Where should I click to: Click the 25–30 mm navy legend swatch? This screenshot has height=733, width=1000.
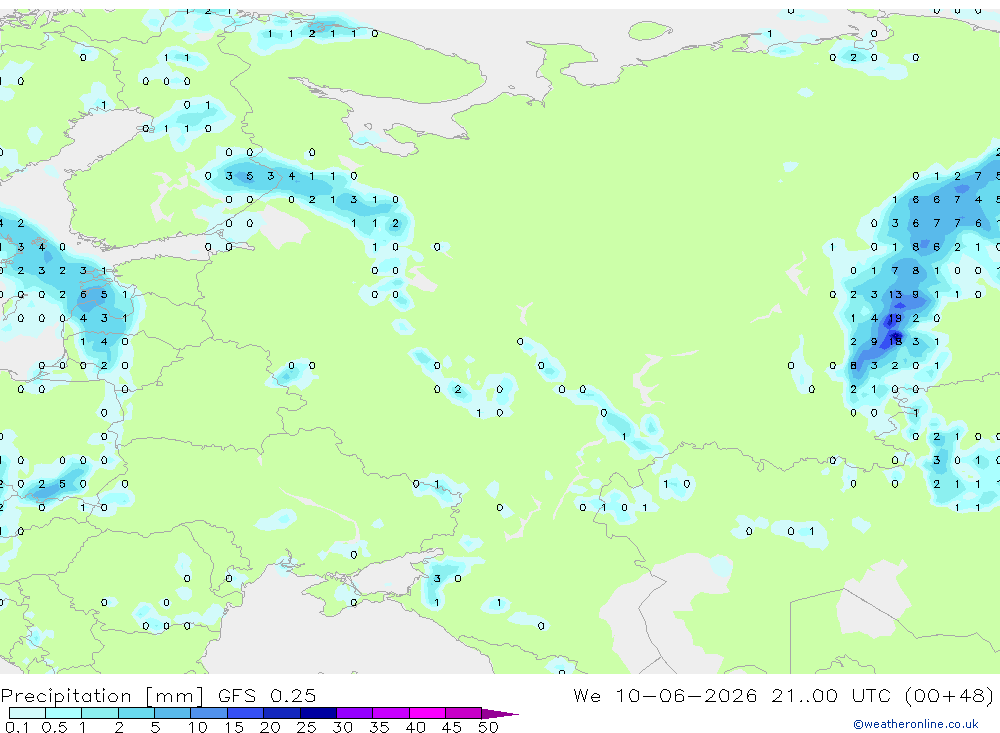318,713
